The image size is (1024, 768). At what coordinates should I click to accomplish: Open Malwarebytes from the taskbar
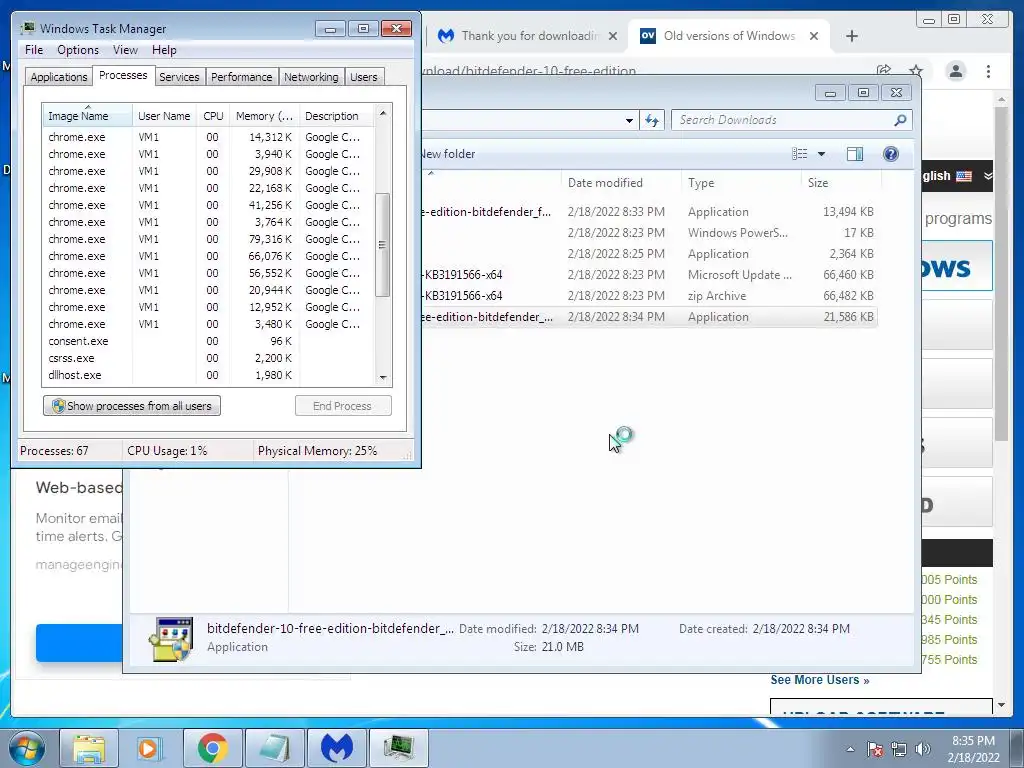(x=336, y=748)
